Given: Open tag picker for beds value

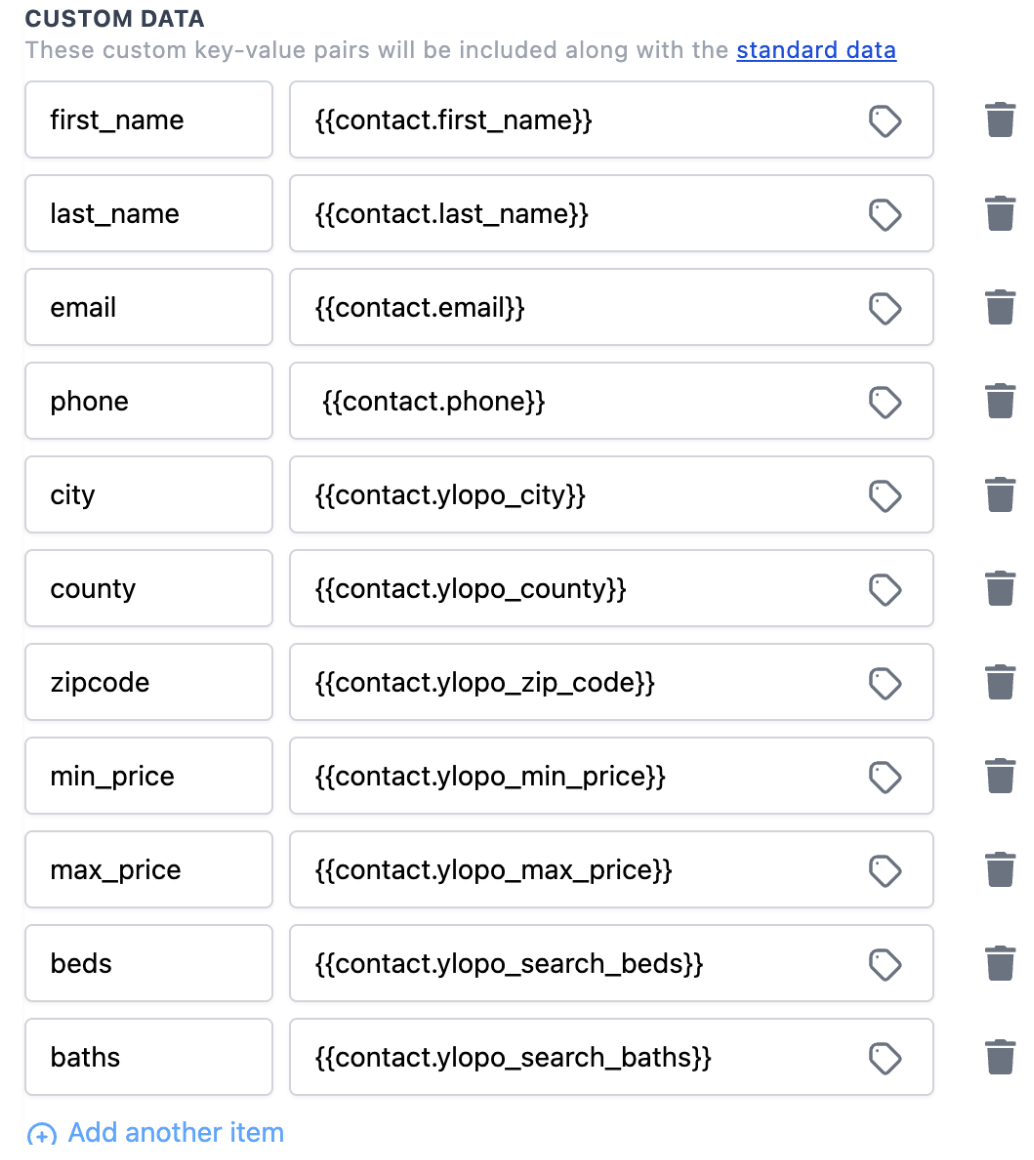Looking at the screenshot, I should tap(884, 964).
